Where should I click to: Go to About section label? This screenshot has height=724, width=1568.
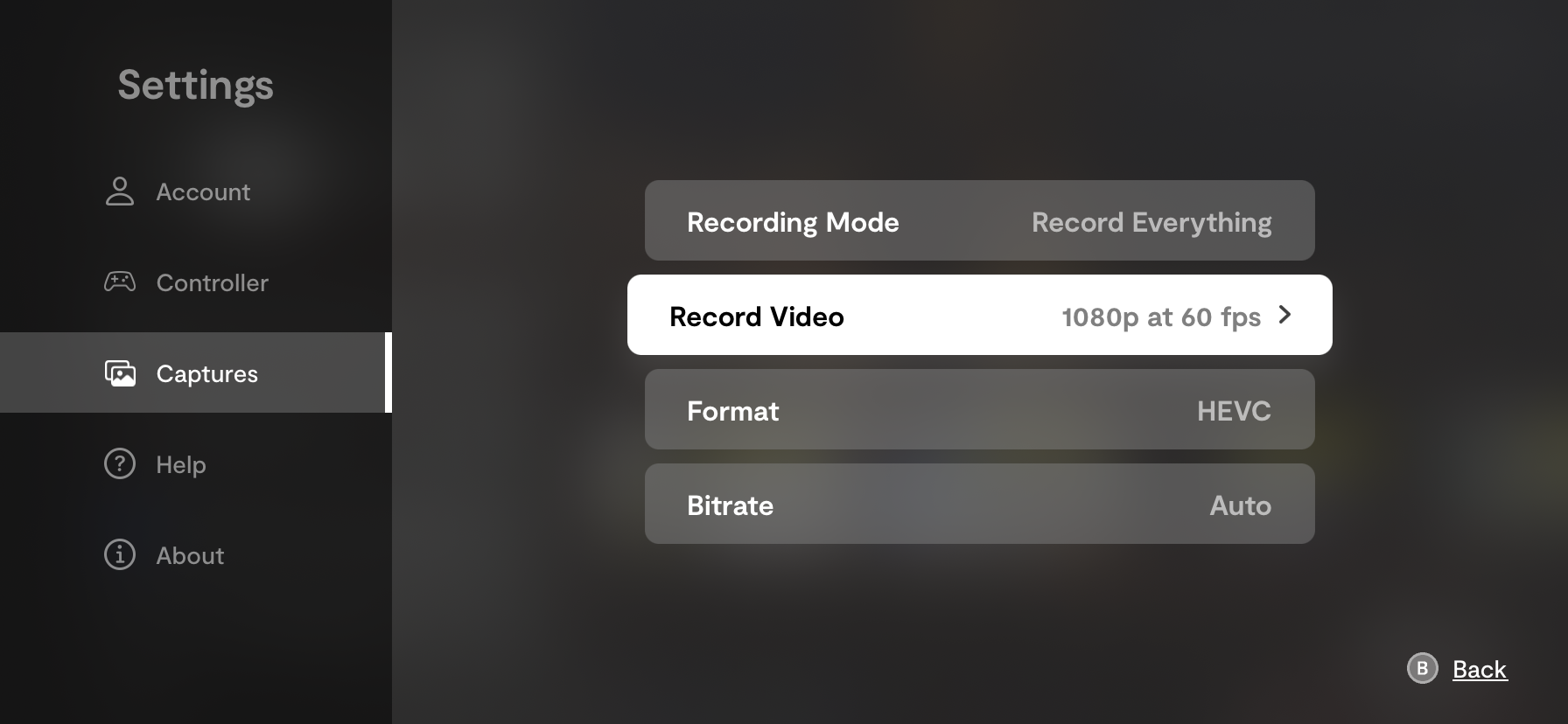coord(190,556)
